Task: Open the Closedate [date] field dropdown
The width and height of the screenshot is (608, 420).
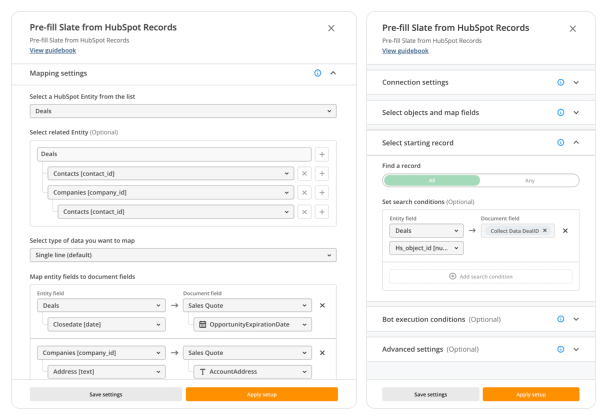Action: coord(107,325)
